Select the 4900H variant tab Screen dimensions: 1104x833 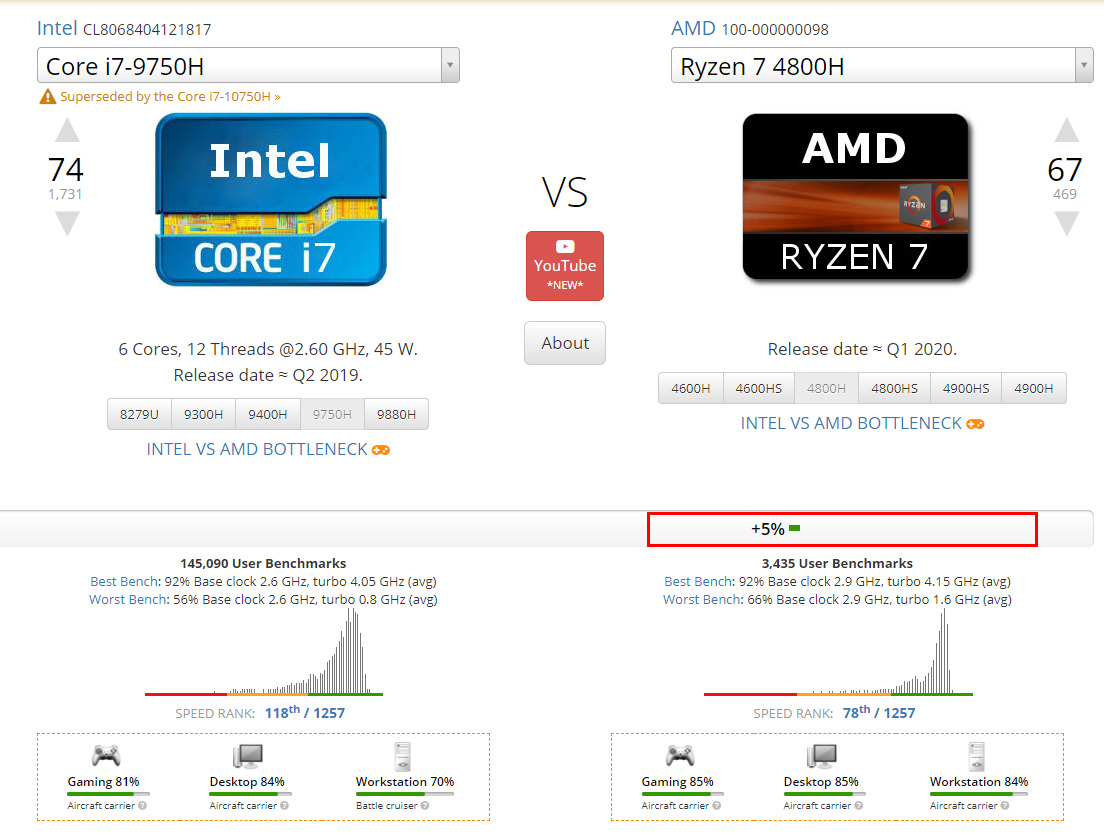click(1034, 388)
